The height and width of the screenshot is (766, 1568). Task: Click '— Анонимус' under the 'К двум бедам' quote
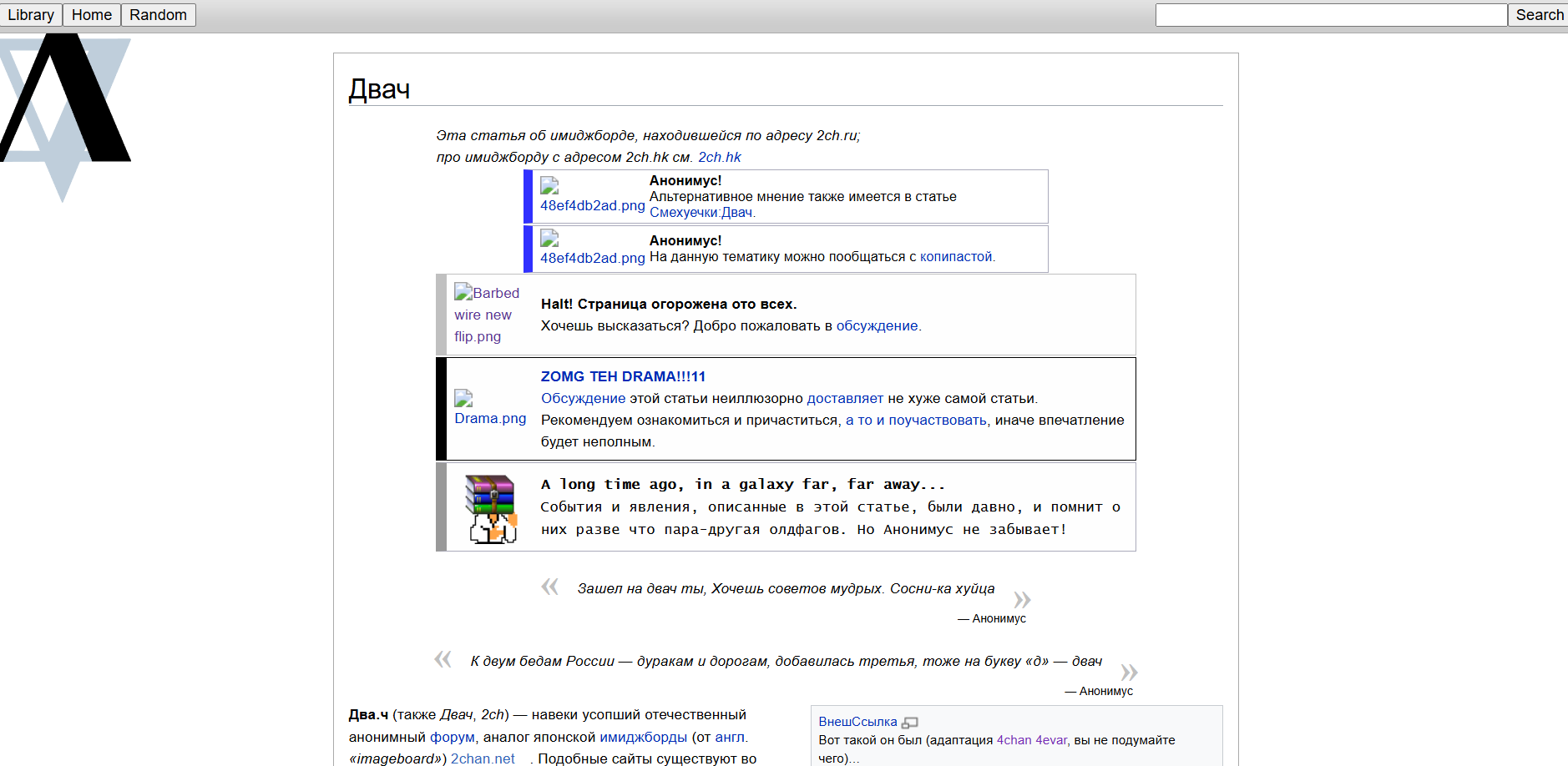coord(1099,691)
